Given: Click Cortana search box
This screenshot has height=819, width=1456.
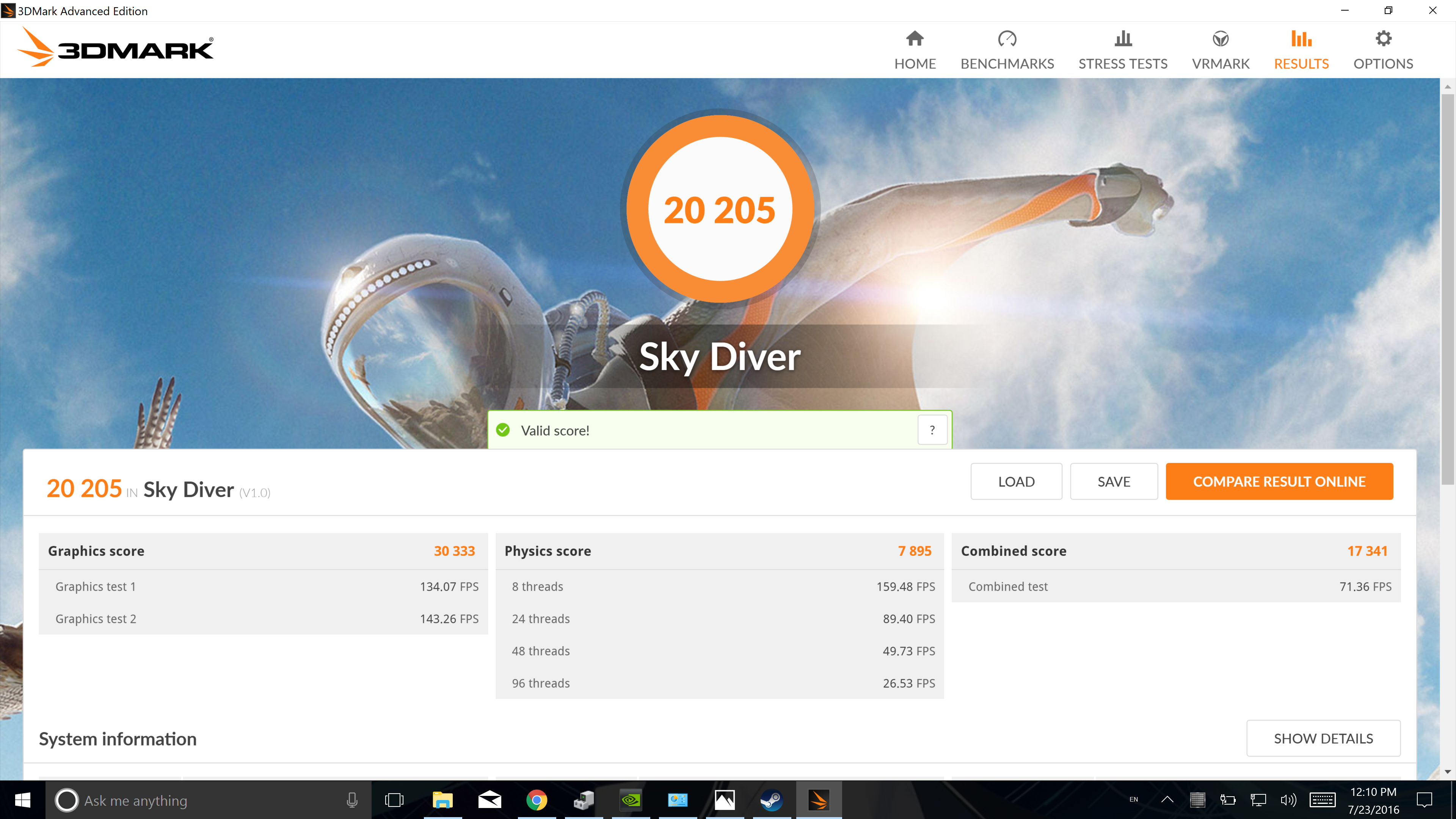Looking at the screenshot, I should pos(208,800).
